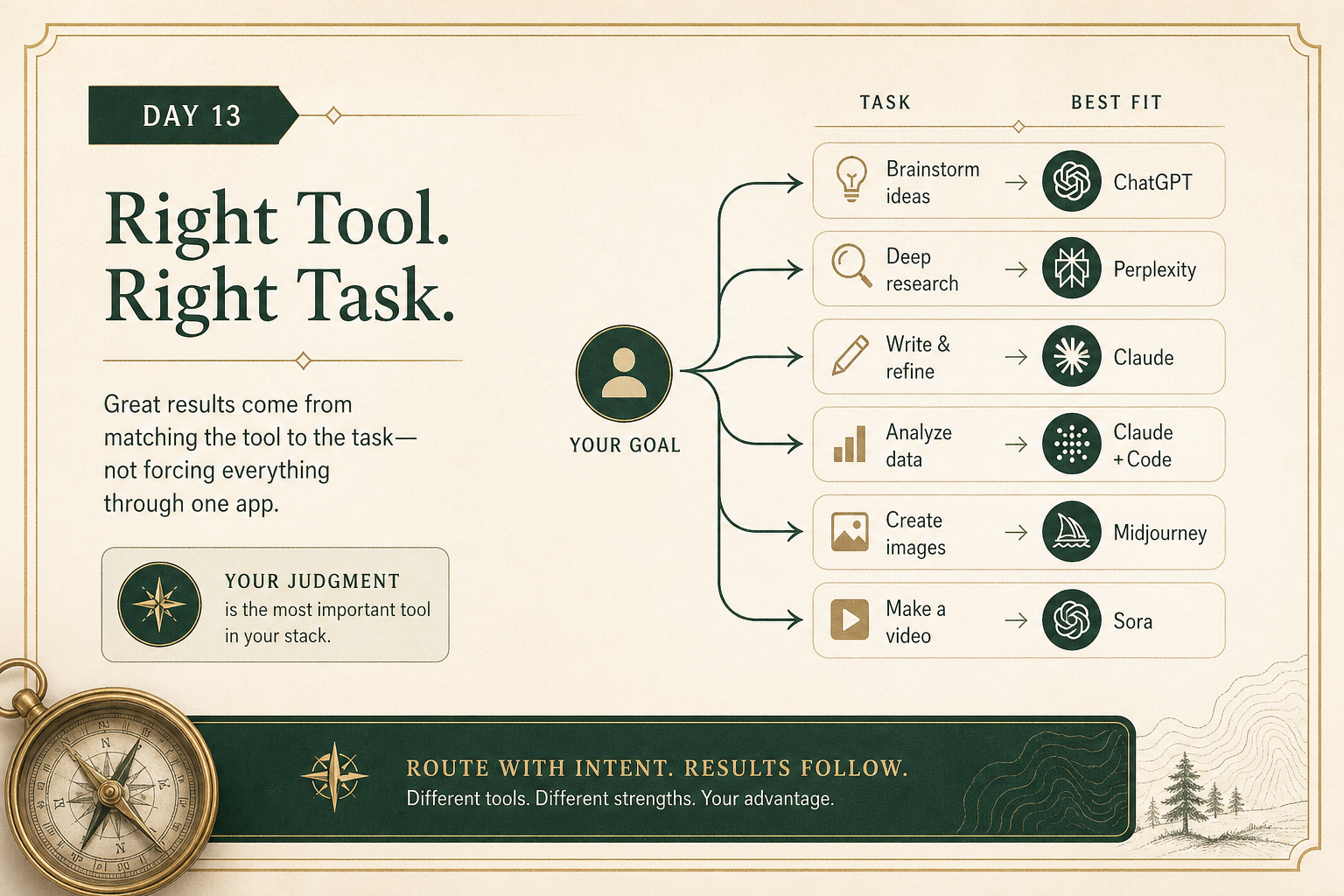
Task: Click the DAY 13 badge
Action: 192,115
